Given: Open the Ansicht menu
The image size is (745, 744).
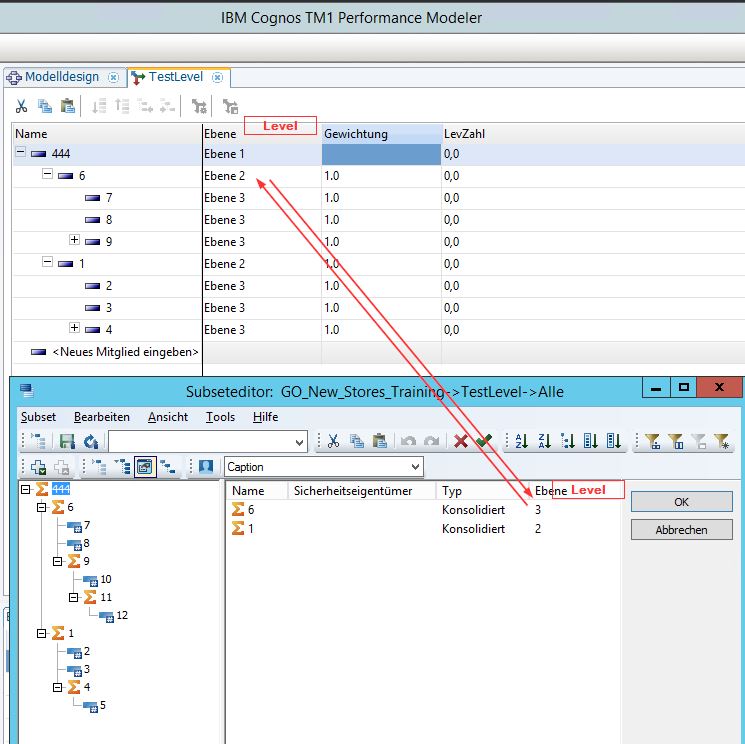Looking at the screenshot, I should [x=168, y=417].
